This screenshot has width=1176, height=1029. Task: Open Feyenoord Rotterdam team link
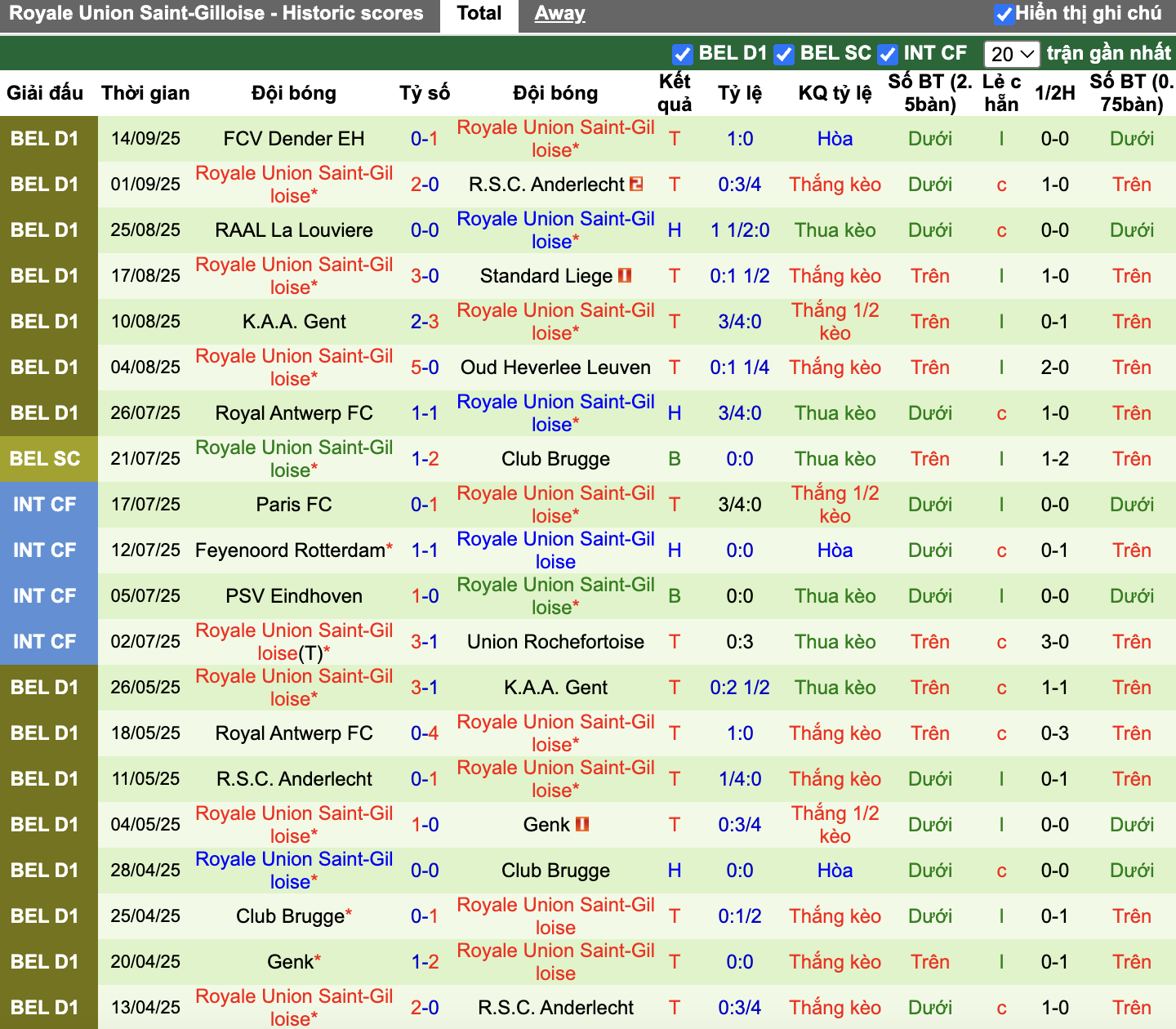290,550
